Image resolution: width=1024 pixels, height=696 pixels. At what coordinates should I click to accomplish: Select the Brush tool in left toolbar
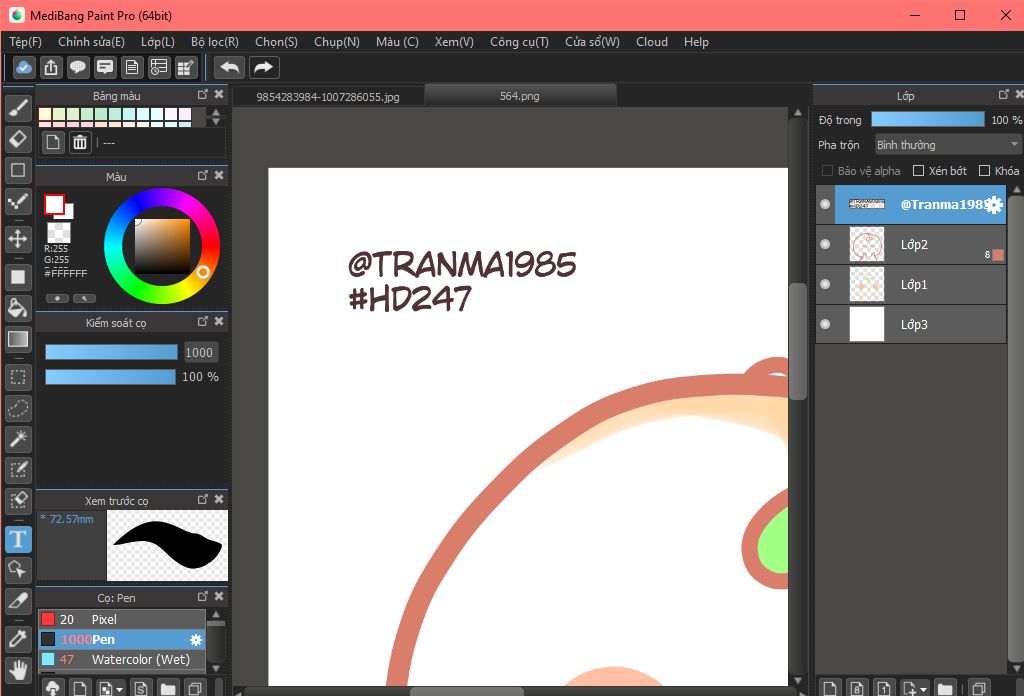click(x=18, y=108)
